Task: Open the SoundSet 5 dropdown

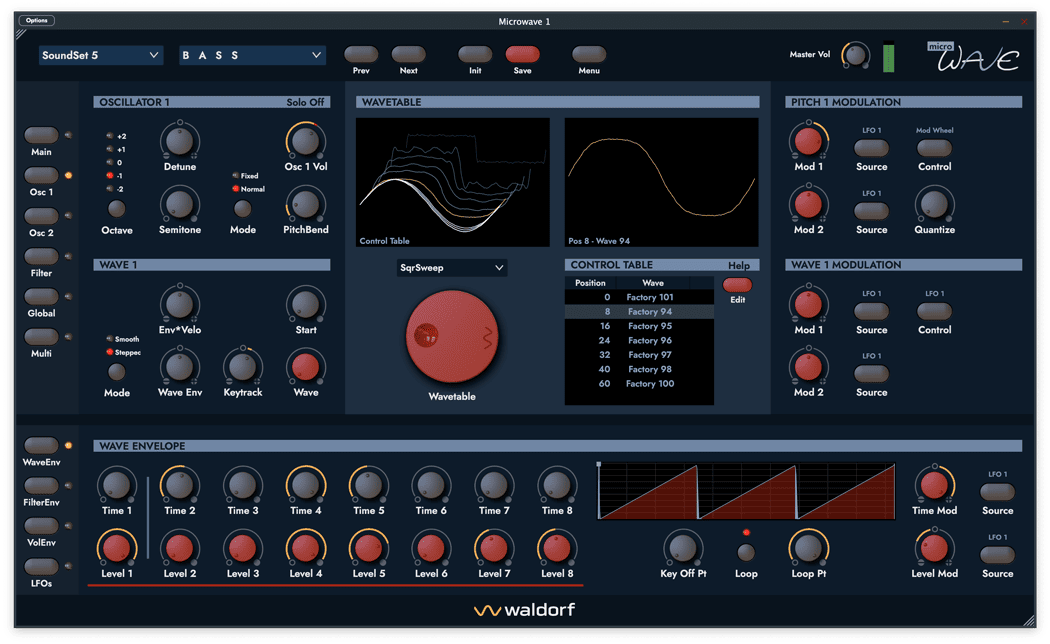Action: tap(101, 55)
